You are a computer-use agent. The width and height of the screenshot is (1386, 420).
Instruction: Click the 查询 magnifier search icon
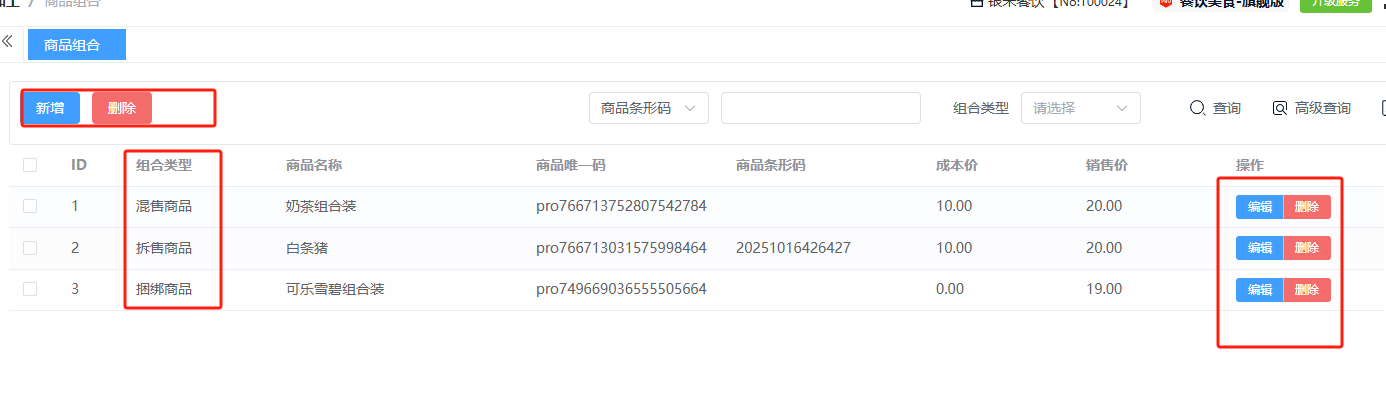point(1197,108)
